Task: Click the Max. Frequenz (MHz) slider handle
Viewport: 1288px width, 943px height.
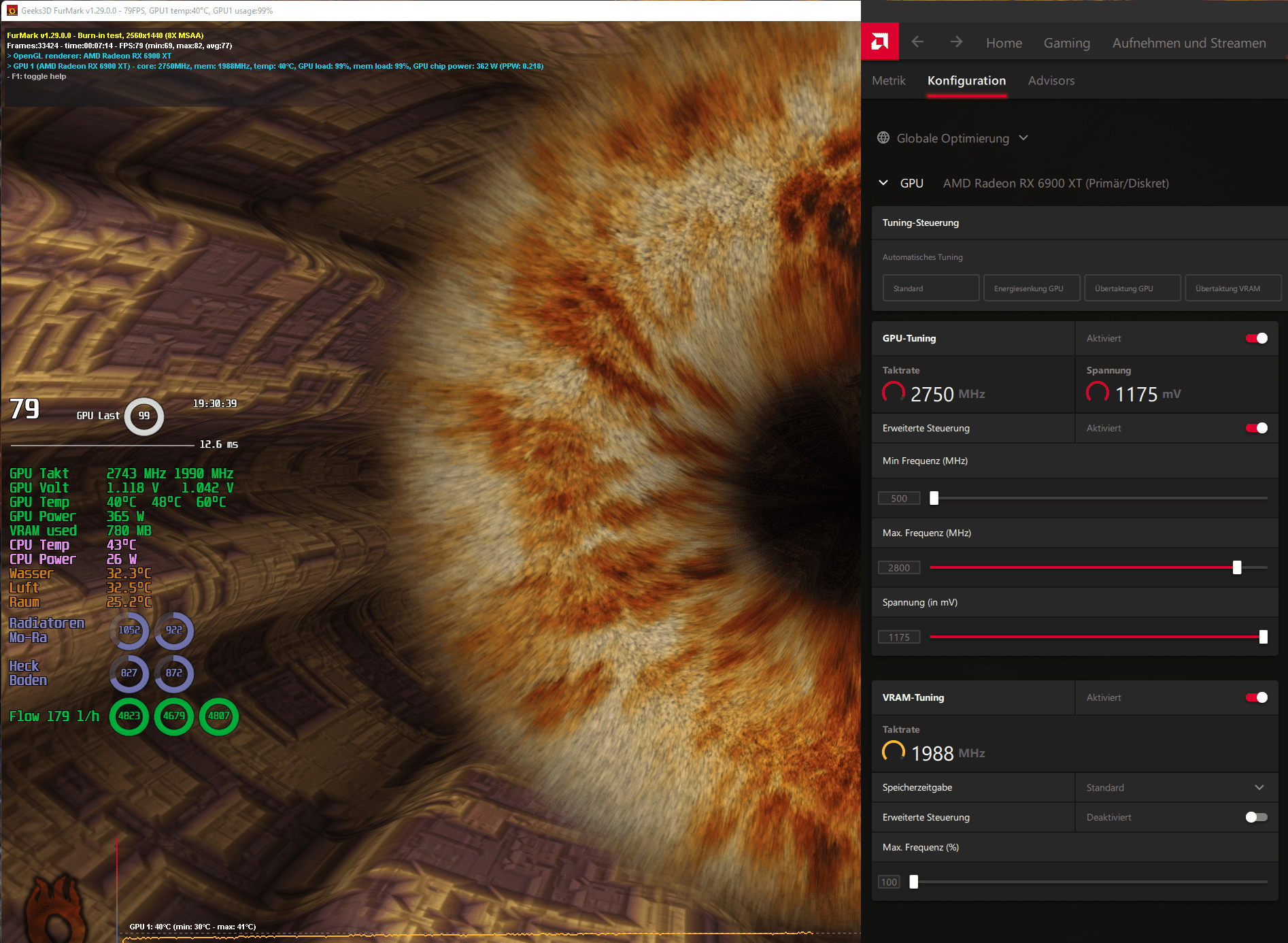Action: (1236, 567)
